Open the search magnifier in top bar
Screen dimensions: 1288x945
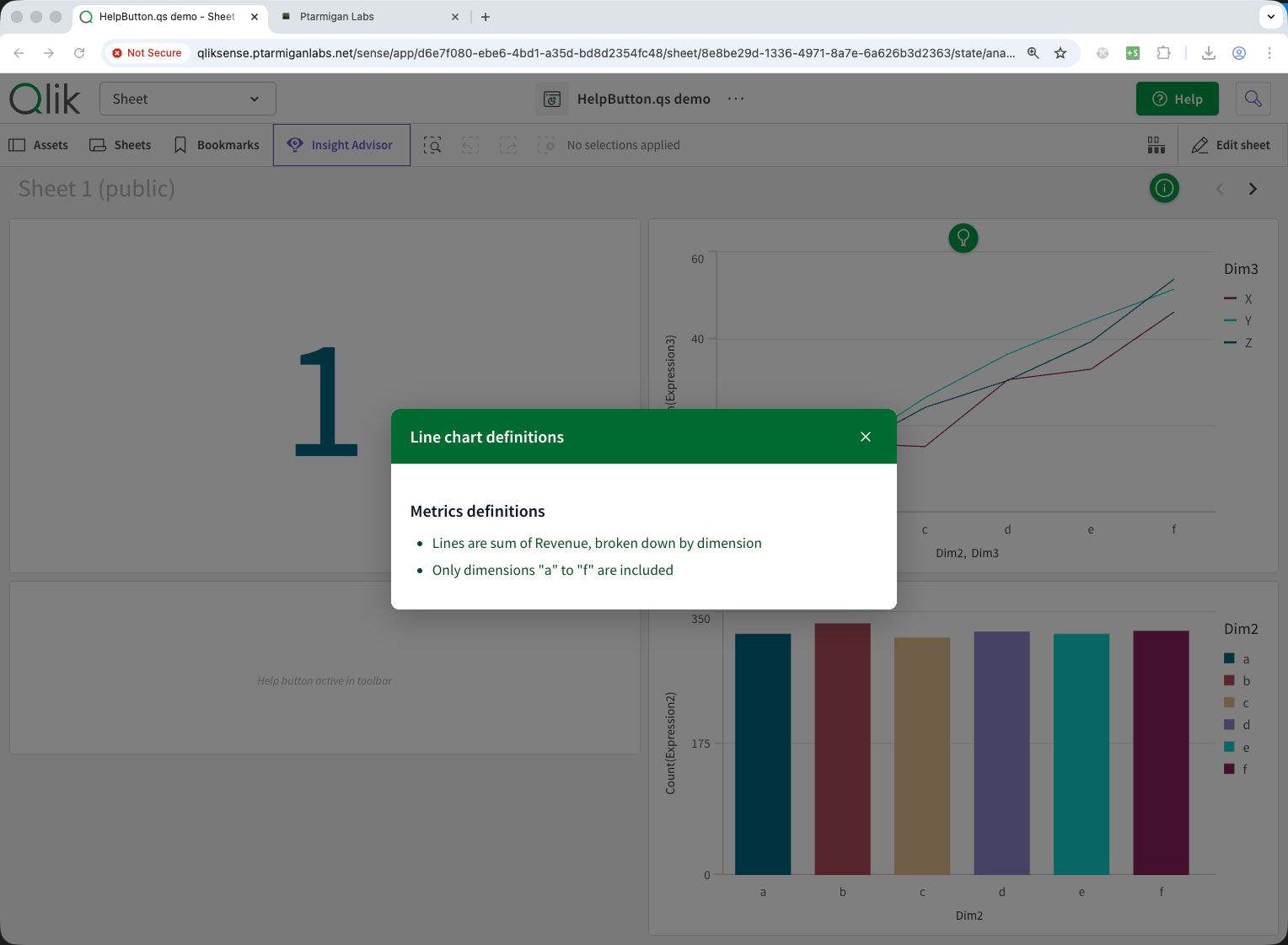[x=1253, y=99]
